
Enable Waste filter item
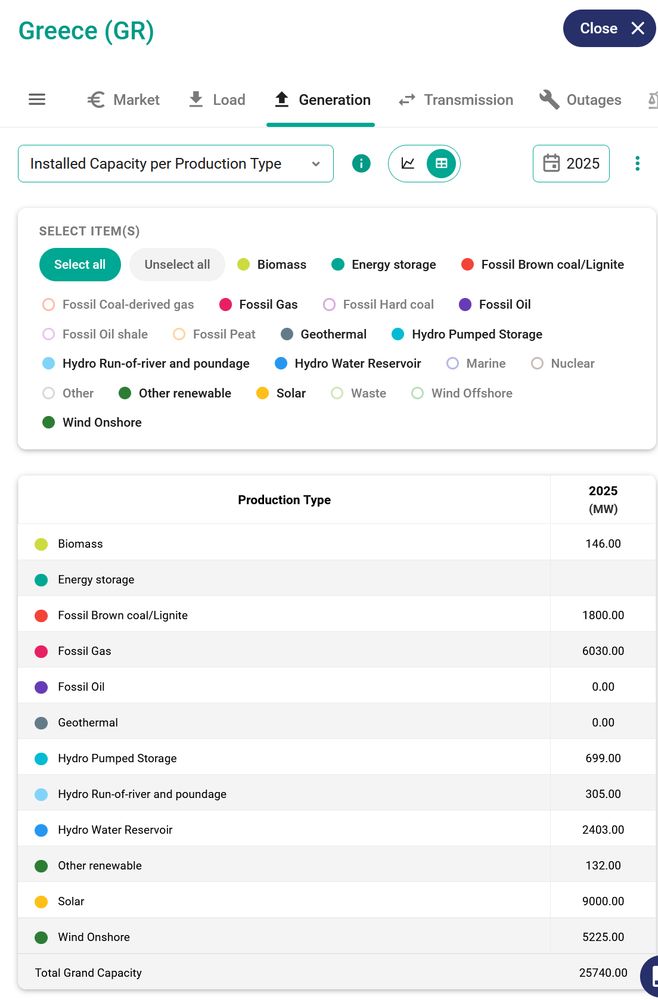tap(358, 393)
